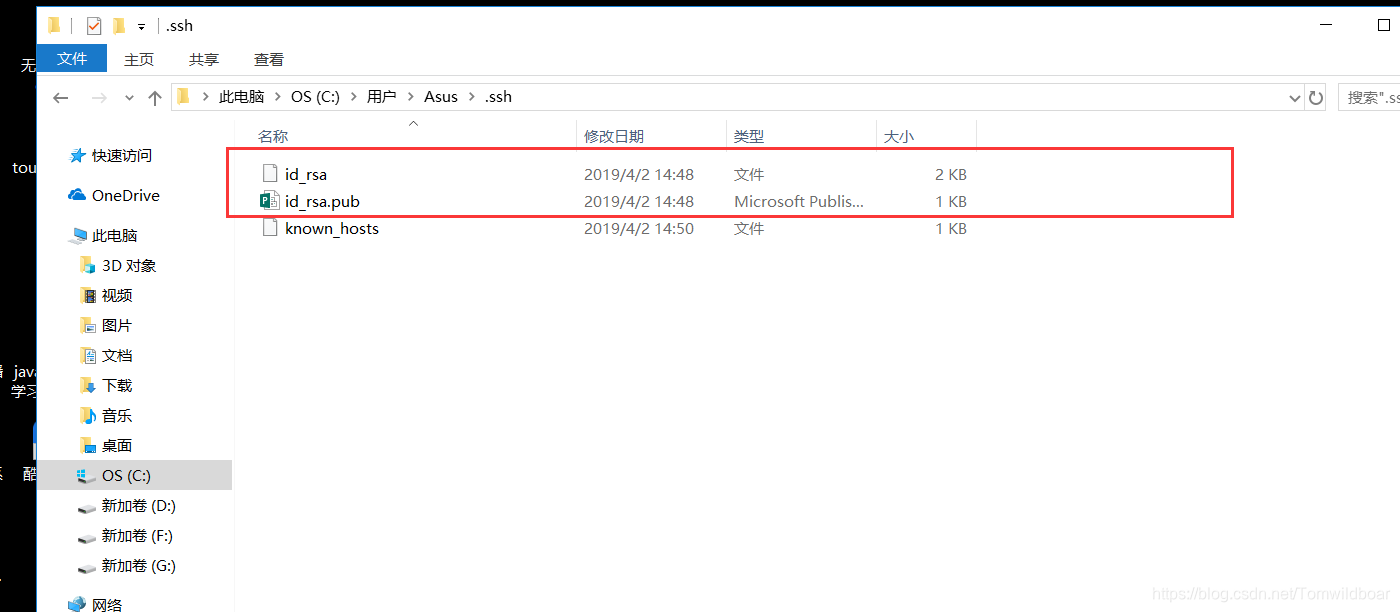
Task: Sort files by the 大小 column header
Action: (x=899, y=136)
